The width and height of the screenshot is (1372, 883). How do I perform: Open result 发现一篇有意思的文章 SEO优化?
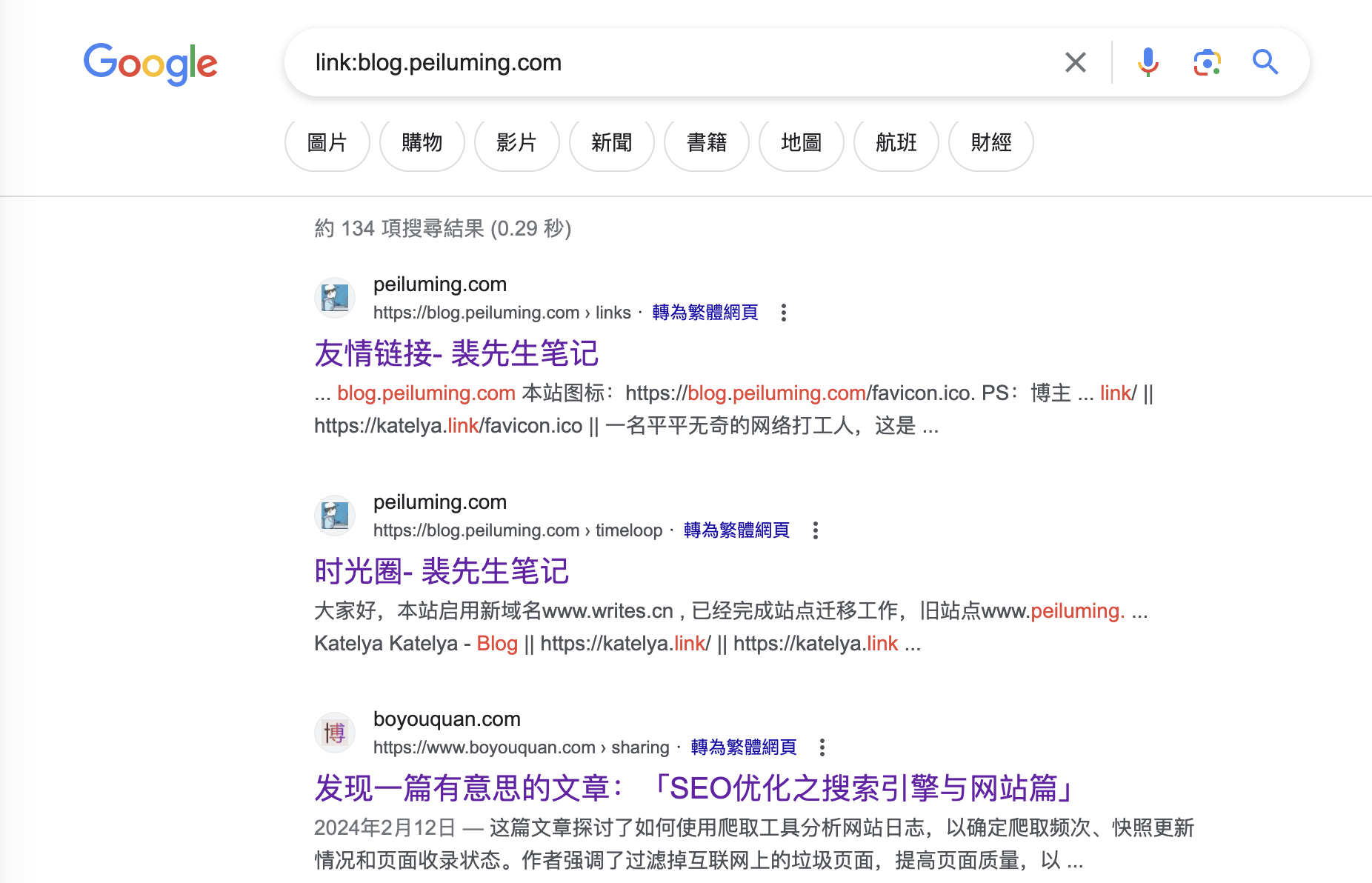(695, 788)
